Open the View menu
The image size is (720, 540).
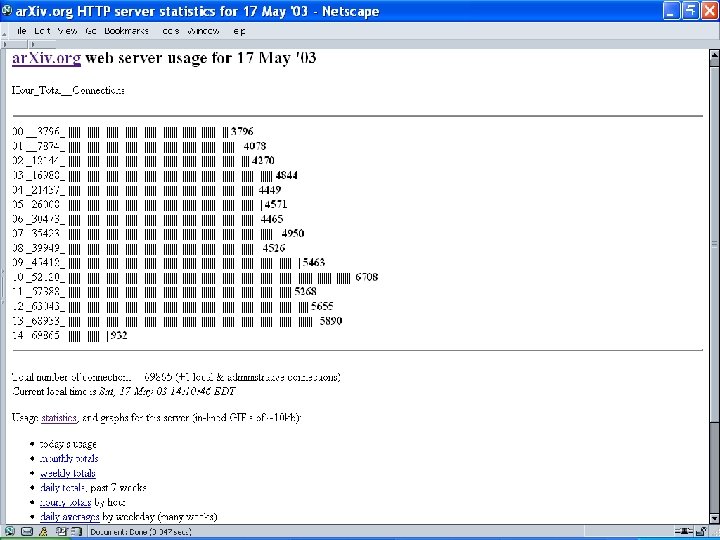pyautogui.click(x=68, y=31)
